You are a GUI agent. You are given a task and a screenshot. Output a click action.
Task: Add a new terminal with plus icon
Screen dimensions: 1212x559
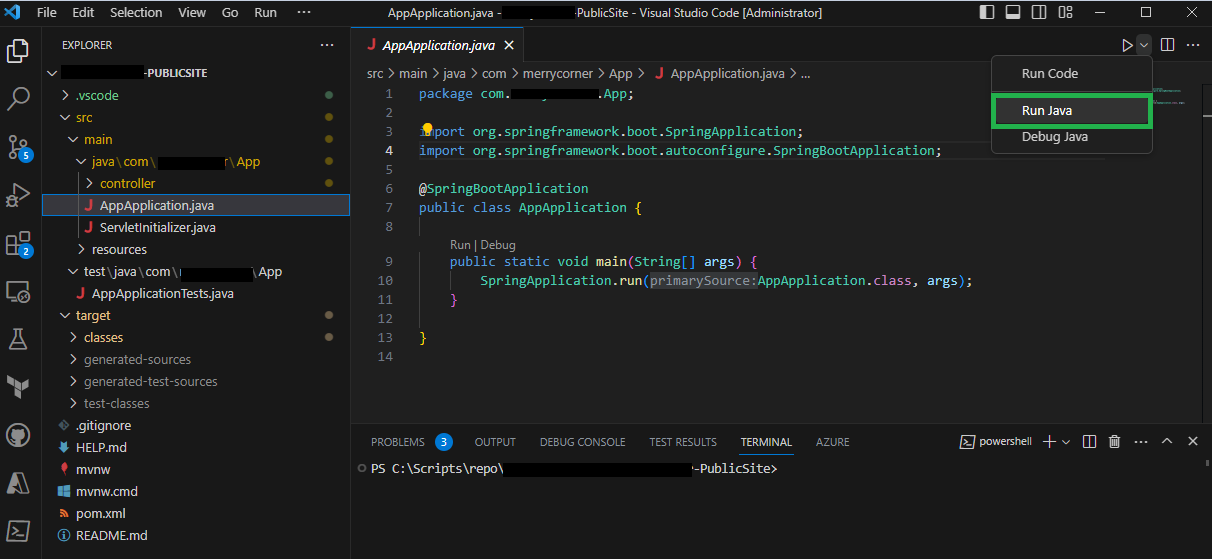pos(1049,441)
